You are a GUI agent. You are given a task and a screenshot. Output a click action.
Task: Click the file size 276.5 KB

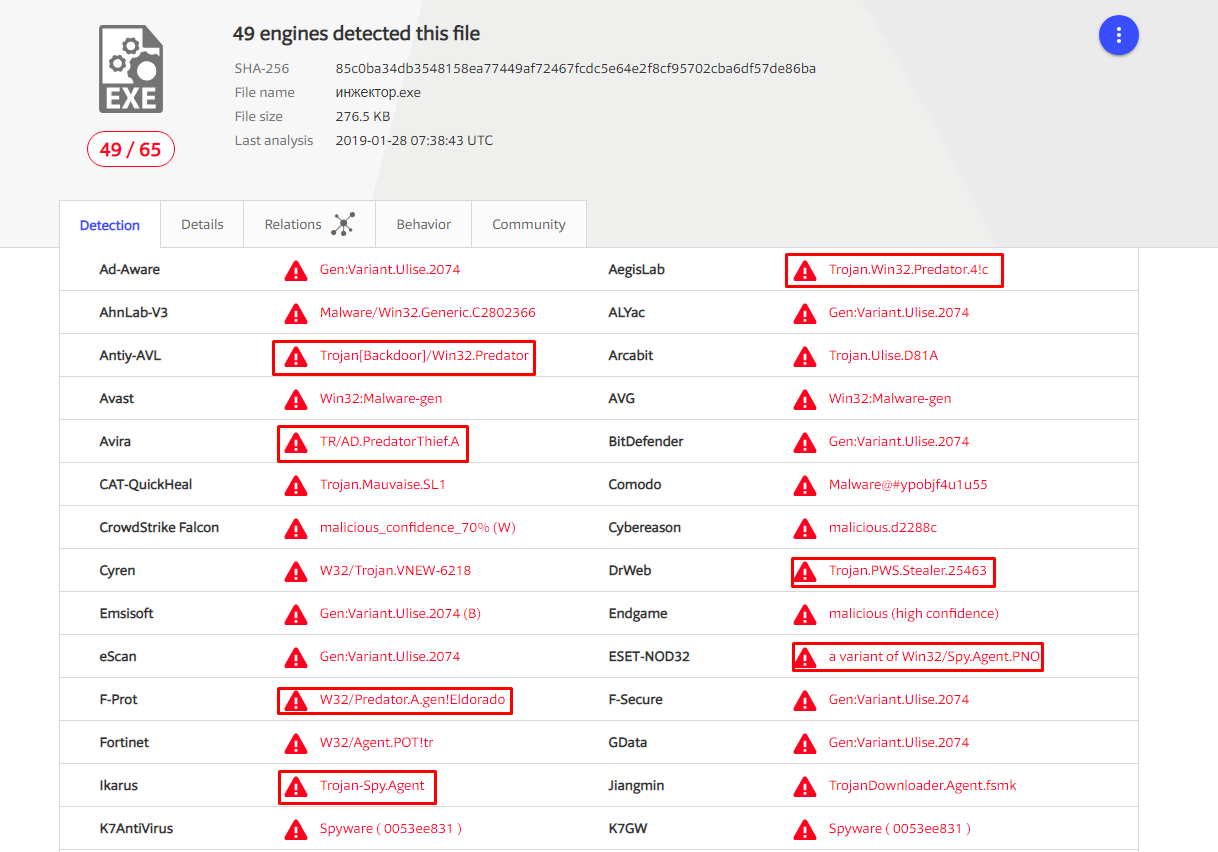point(363,116)
